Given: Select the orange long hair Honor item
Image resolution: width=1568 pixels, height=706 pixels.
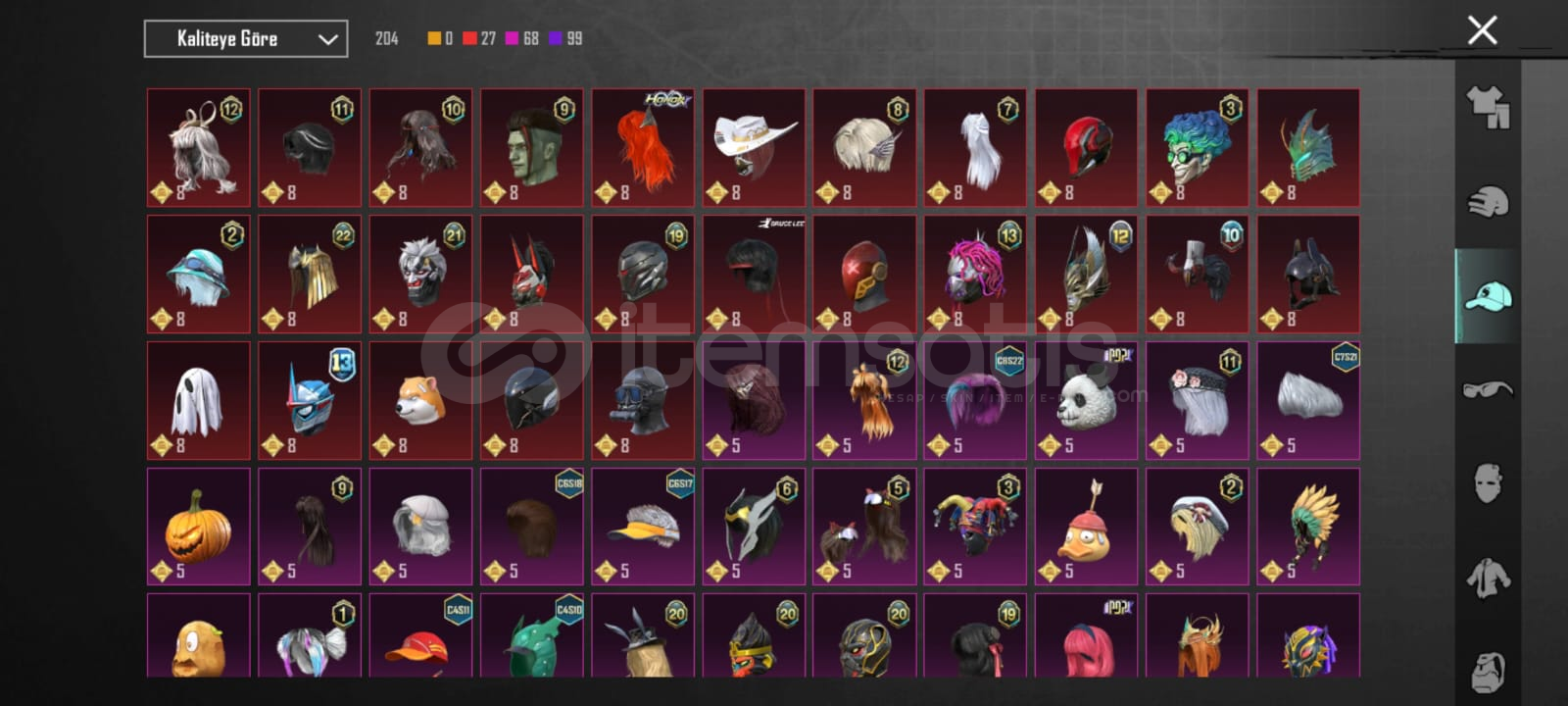Looking at the screenshot, I should (x=643, y=147).
